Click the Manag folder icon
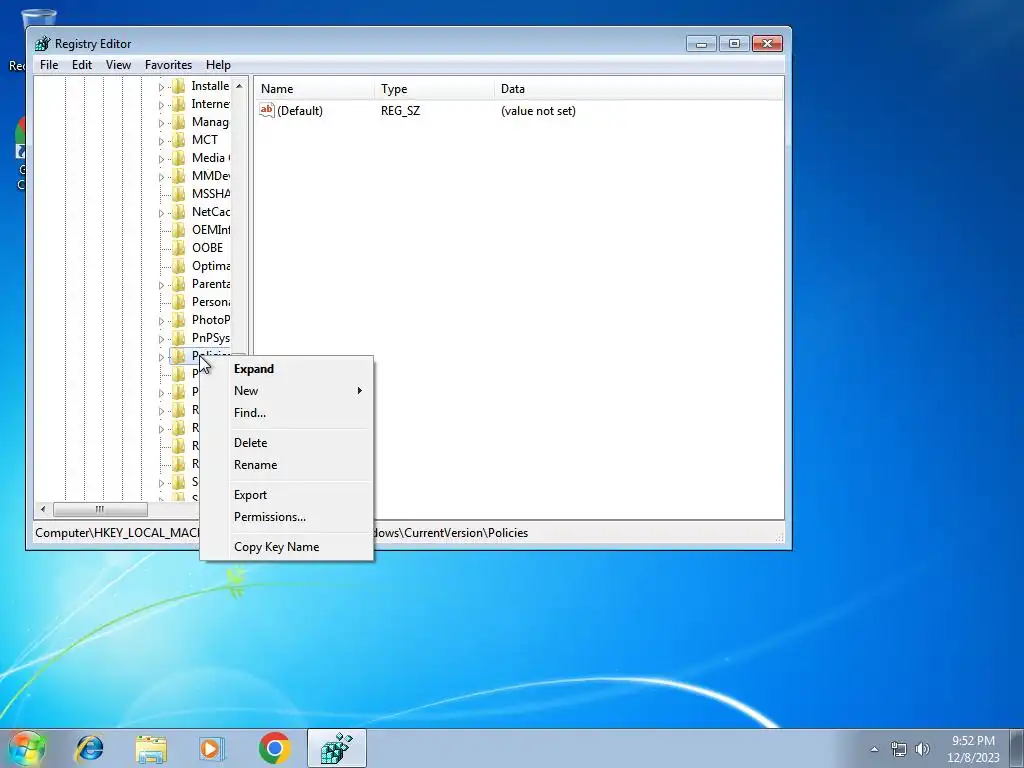 [x=178, y=122]
